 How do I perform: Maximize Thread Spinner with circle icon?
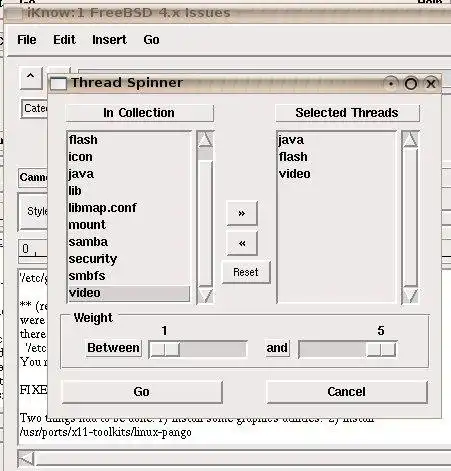pyautogui.click(x=411, y=83)
